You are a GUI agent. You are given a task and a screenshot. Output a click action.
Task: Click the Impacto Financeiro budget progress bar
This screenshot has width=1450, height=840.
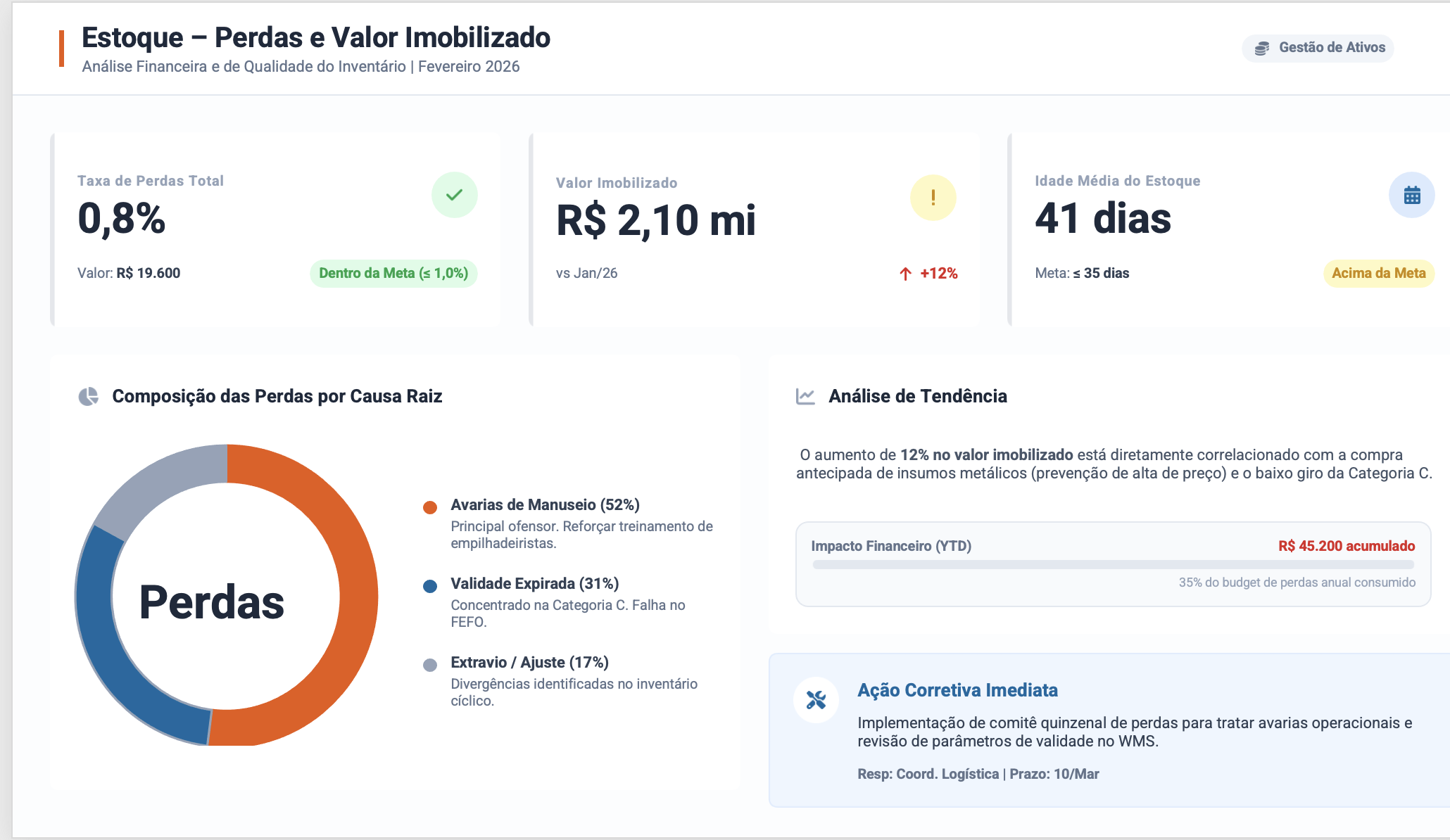click(x=1113, y=564)
